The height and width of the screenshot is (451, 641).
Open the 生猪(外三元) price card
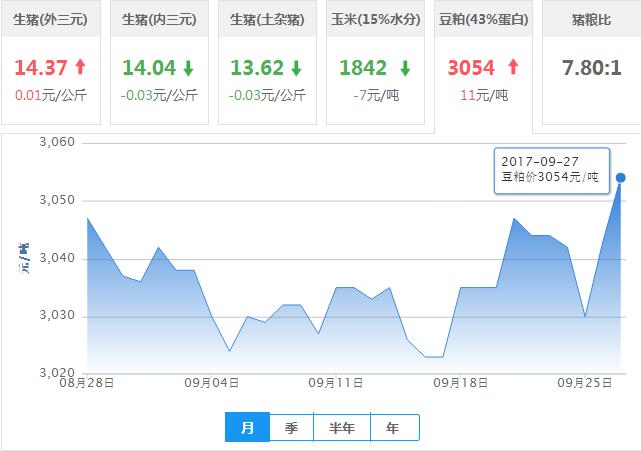pyautogui.click(x=51, y=63)
